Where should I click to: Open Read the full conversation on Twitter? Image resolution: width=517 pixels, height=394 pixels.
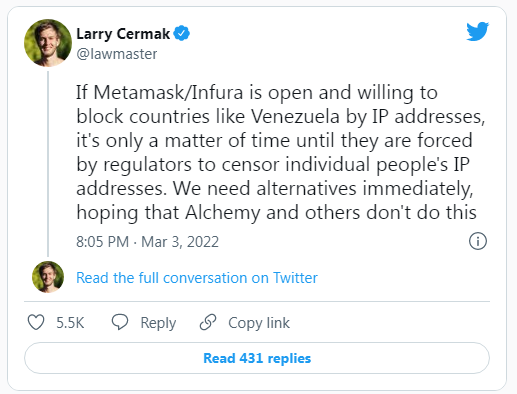coord(197,278)
